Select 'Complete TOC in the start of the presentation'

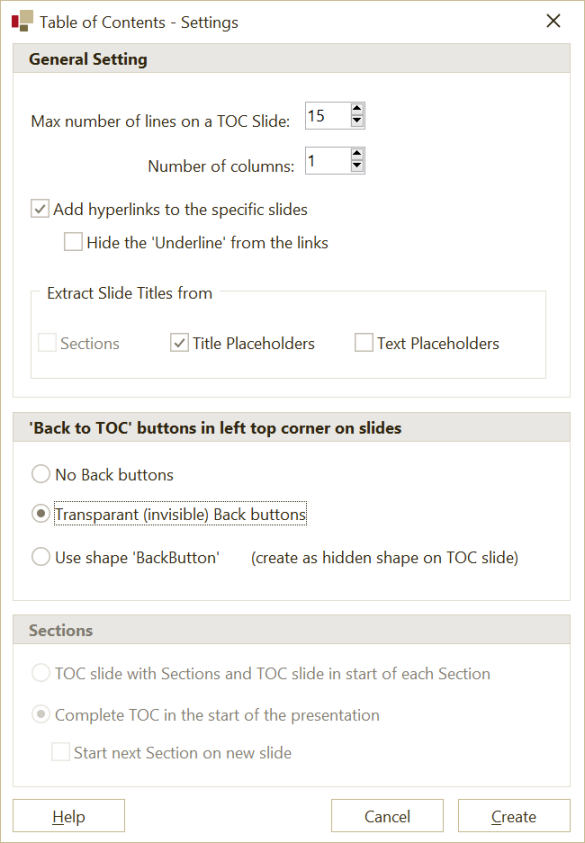pos(41,716)
